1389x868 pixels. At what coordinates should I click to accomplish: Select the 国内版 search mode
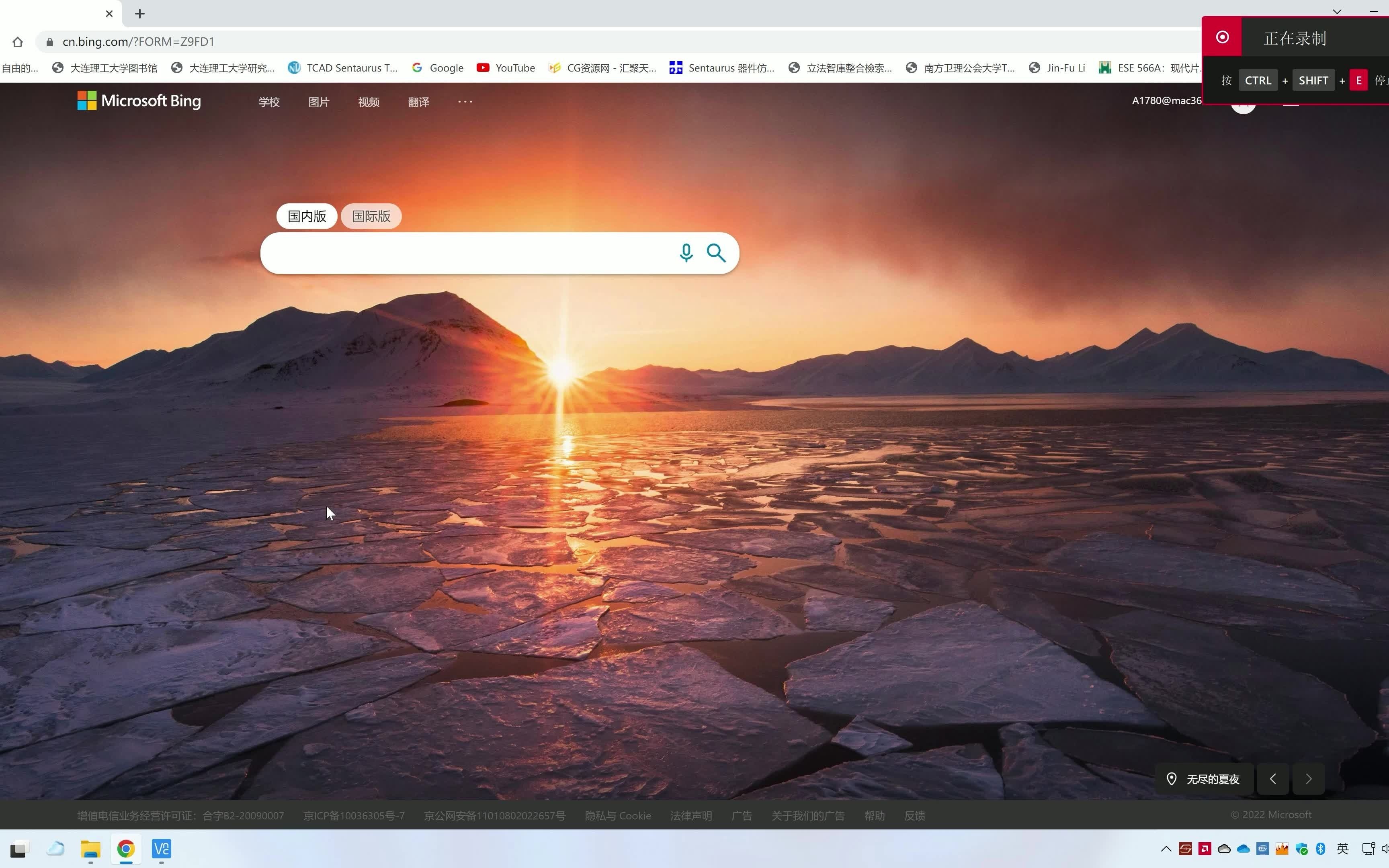pos(307,217)
